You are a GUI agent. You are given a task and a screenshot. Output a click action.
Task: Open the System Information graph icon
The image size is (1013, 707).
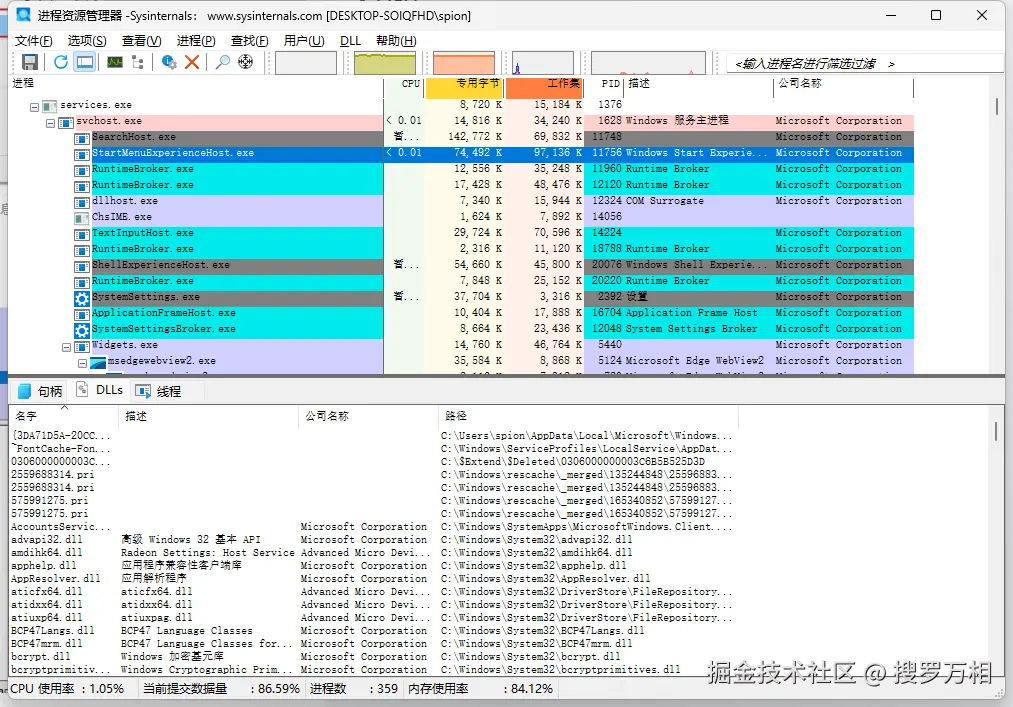(115, 62)
